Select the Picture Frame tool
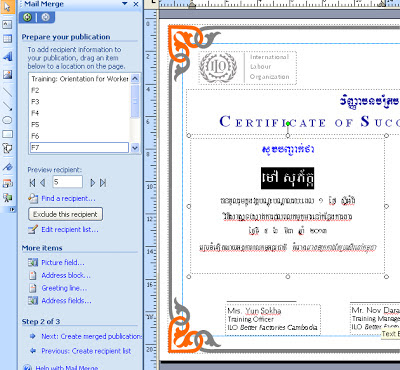Viewport: 400px width, 370px height. [7, 74]
